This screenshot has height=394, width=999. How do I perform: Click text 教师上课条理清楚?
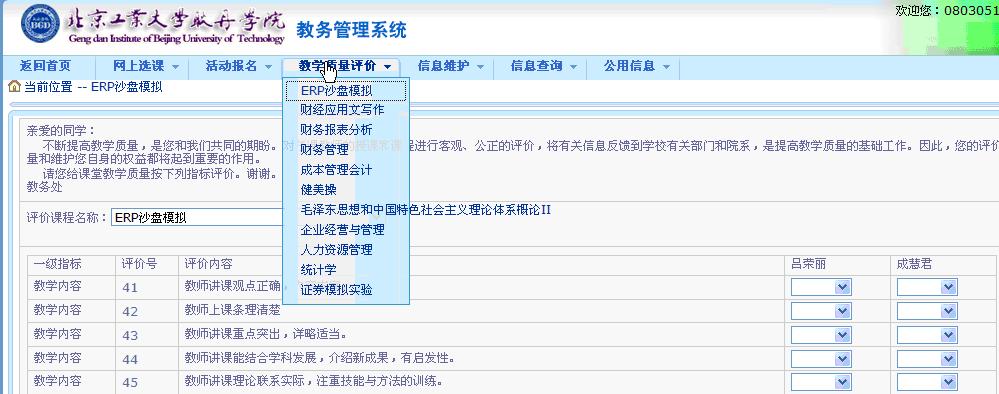tap(233, 310)
